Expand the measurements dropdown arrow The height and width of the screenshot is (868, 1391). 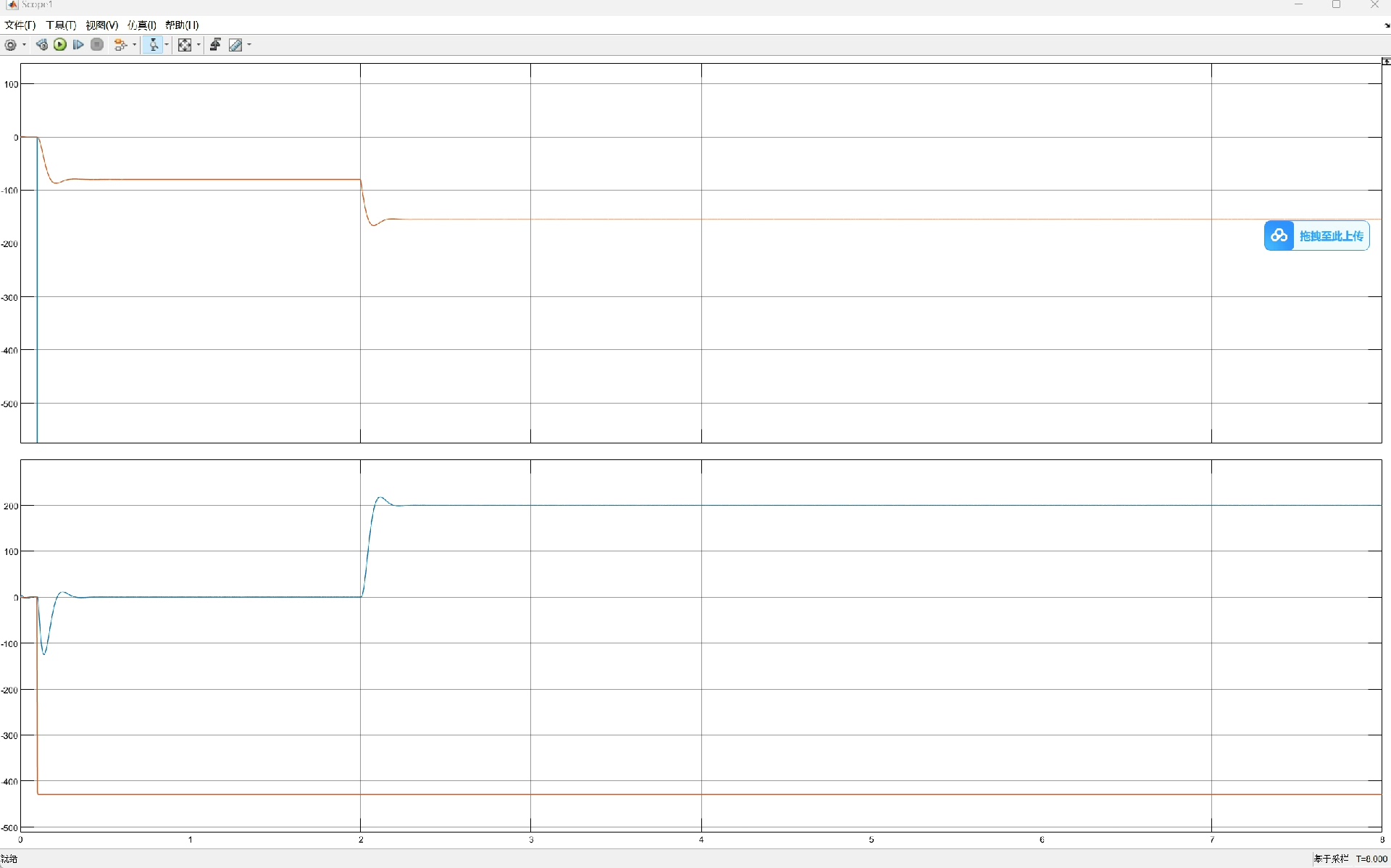pos(249,45)
